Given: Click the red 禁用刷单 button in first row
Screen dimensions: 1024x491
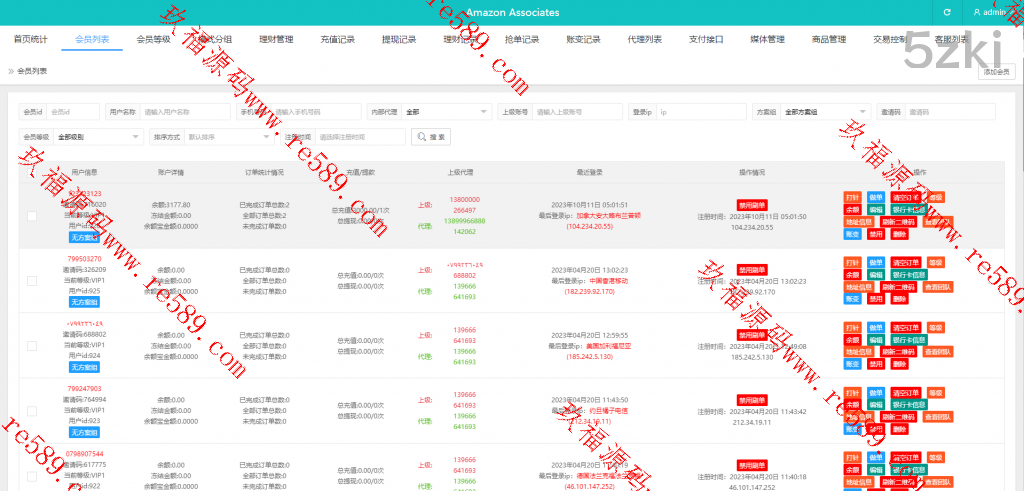Looking at the screenshot, I should tap(752, 205).
